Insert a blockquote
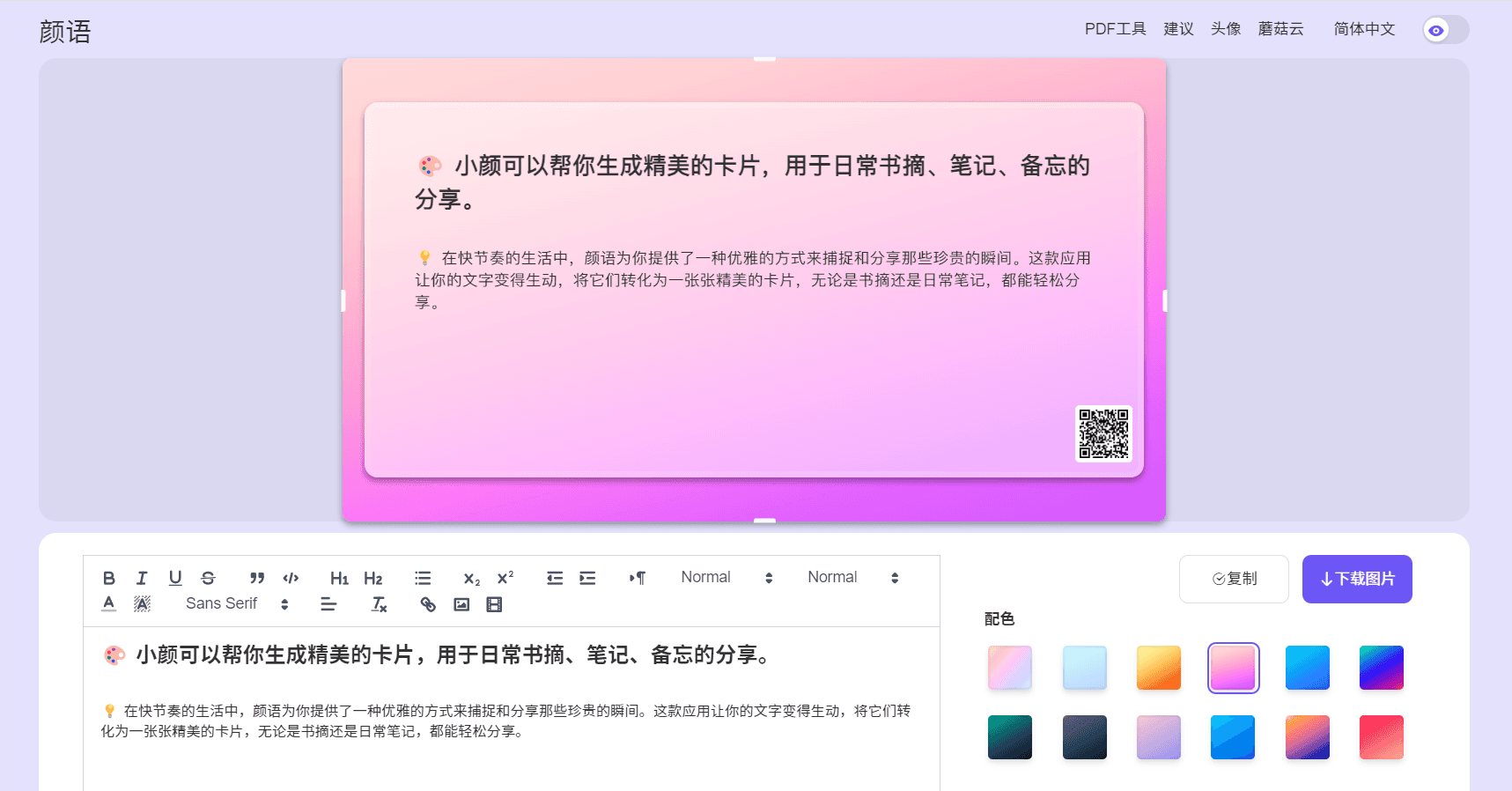1512x791 pixels. (257, 578)
